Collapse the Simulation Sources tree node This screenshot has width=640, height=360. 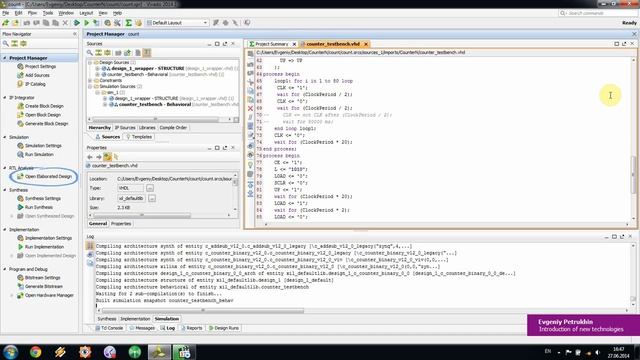[x=90, y=87]
